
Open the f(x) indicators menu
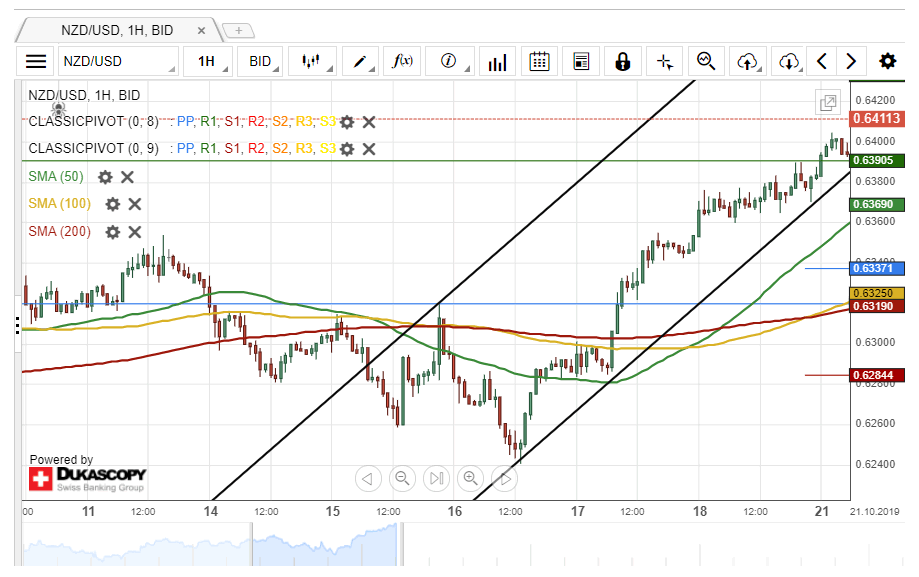click(x=403, y=61)
